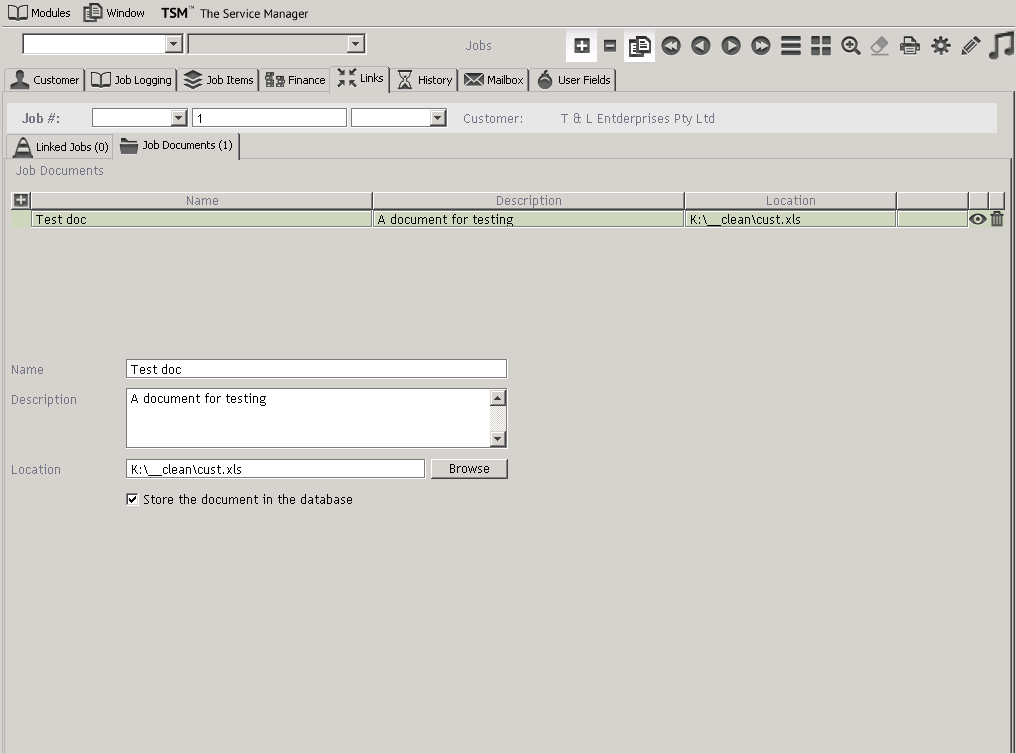Viewport: 1016px width, 754px height.
Task: Switch to grid view icon
Action: click(x=821, y=46)
